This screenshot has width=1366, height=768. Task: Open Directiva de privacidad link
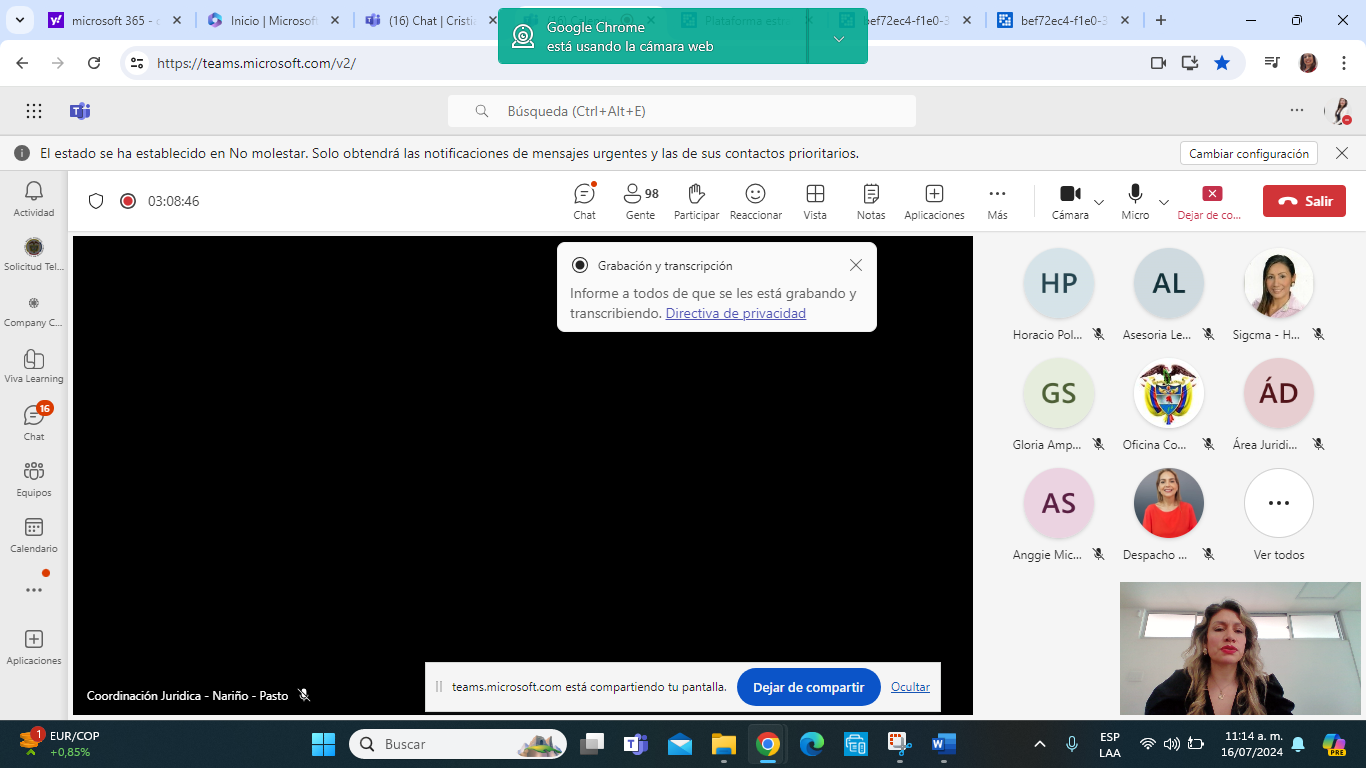[736, 313]
